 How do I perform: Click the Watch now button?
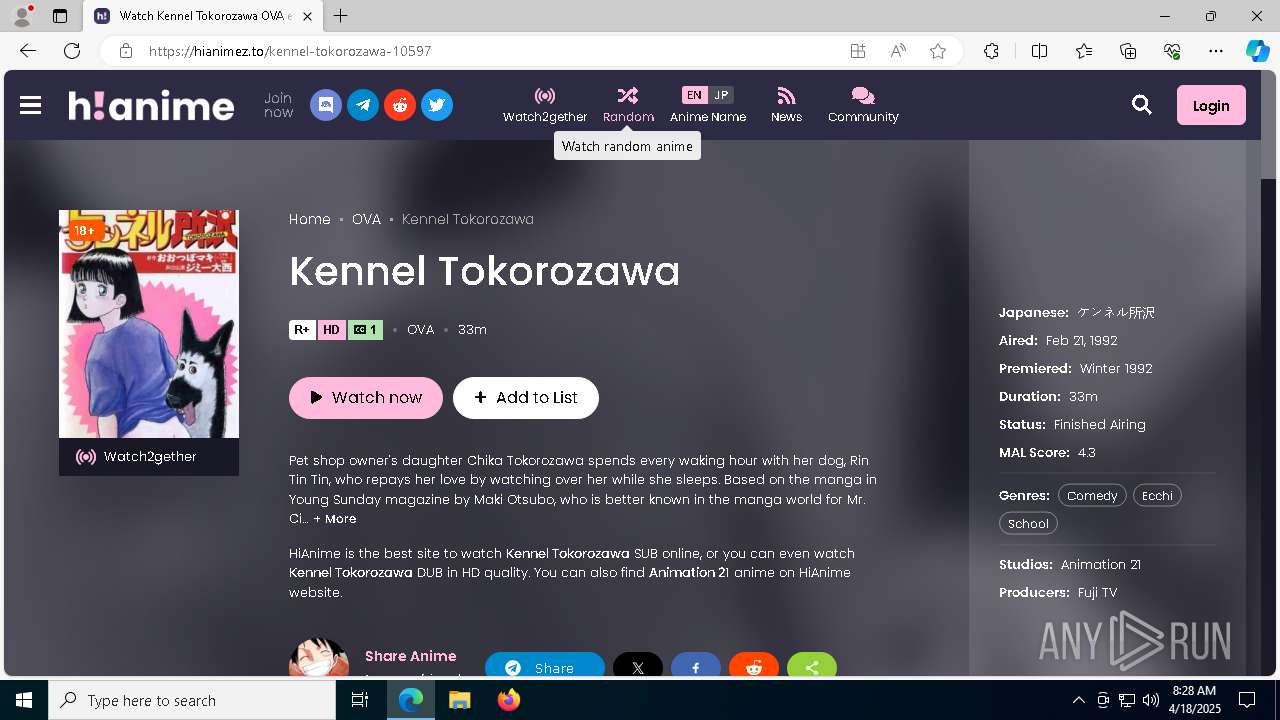(366, 397)
